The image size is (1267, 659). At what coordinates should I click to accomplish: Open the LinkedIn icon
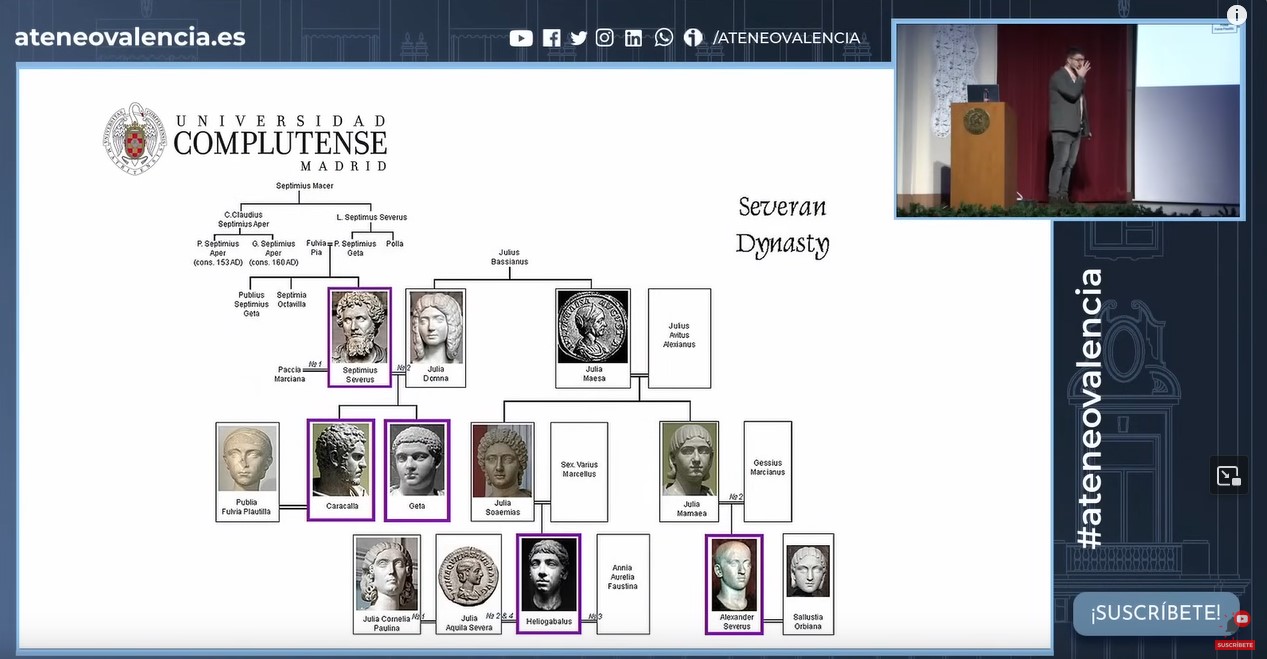click(633, 38)
